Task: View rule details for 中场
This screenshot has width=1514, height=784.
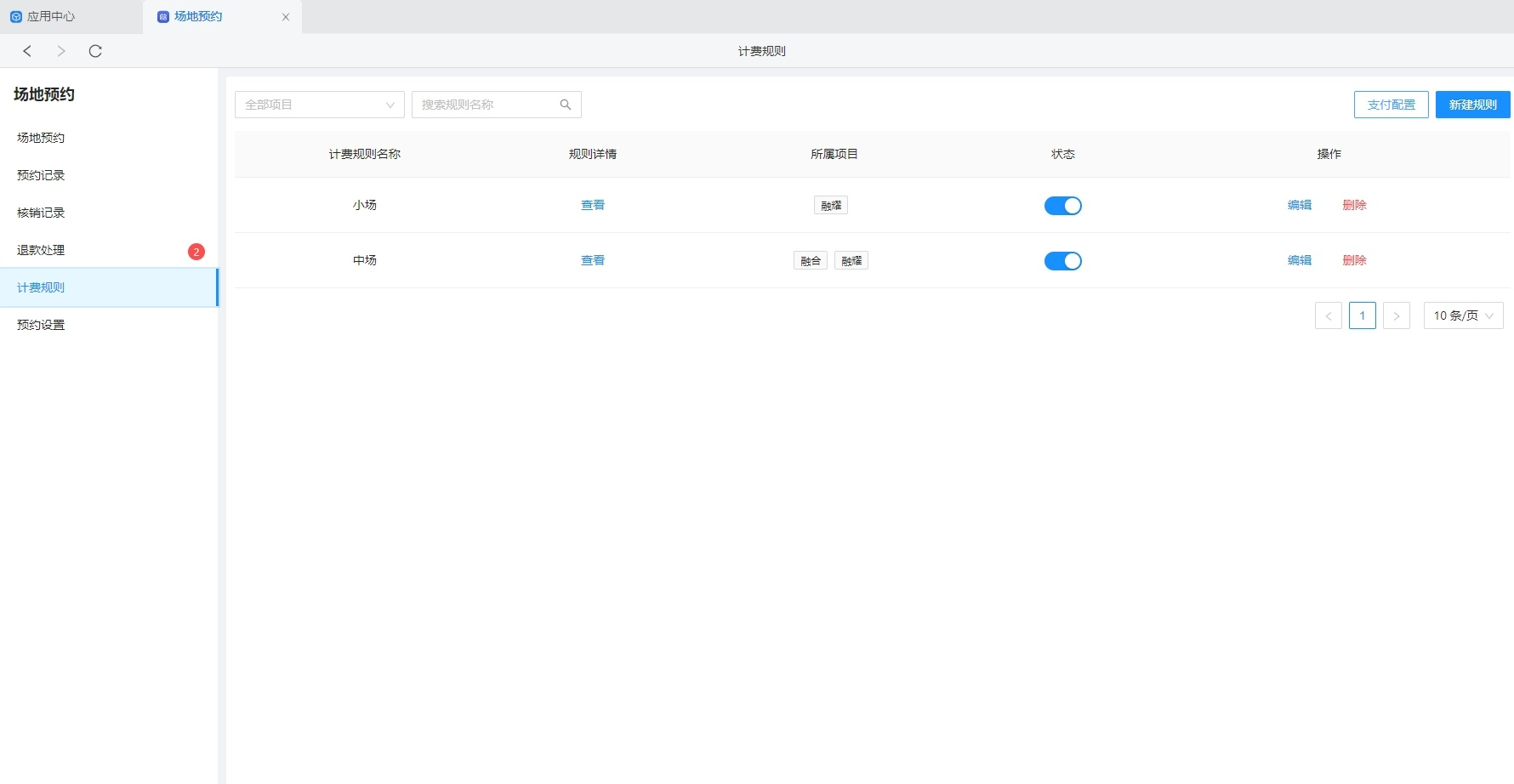Action: [x=593, y=260]
